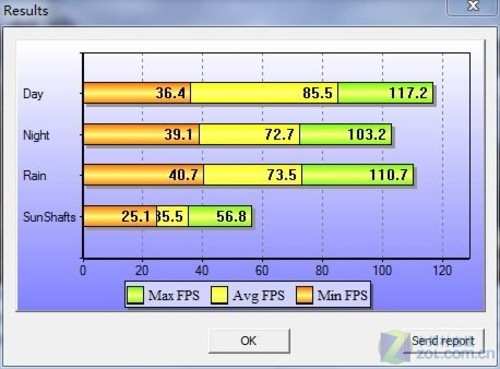Select the Night Min FPS bar 39.1
This screenshot has width=500, height=369.
pyautogui.click(x=141, y=134)
